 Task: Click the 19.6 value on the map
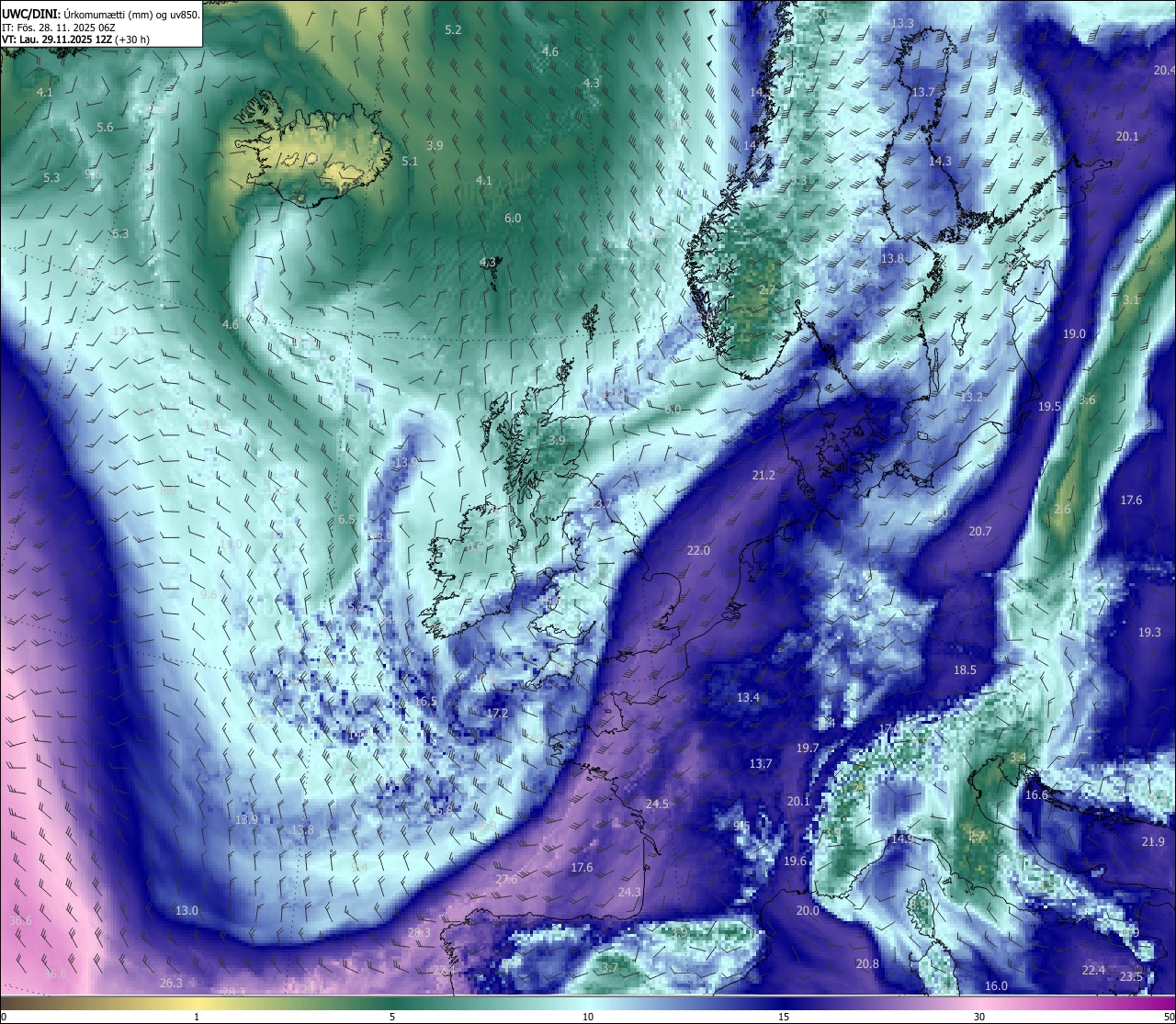click(795, 861)
